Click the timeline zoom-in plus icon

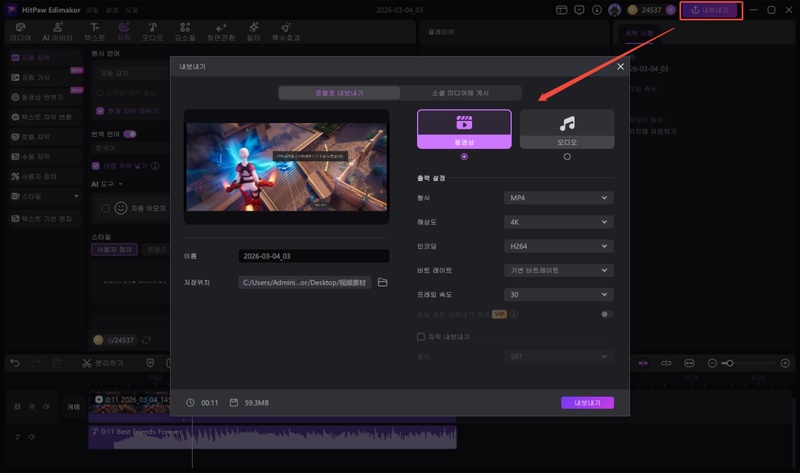[x=785, y=362]
